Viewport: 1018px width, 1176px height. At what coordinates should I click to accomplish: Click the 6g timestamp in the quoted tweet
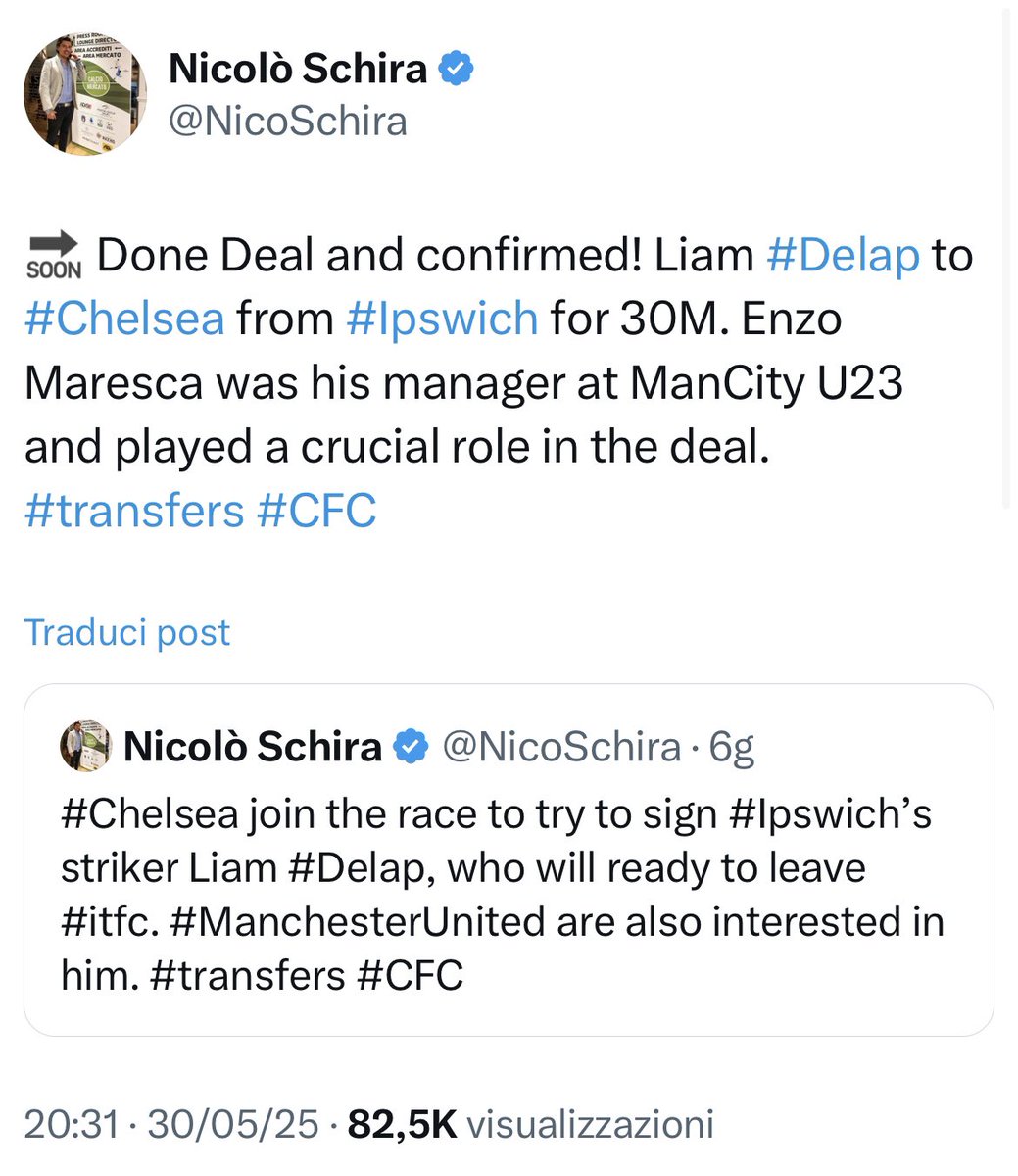coord(731,748)
